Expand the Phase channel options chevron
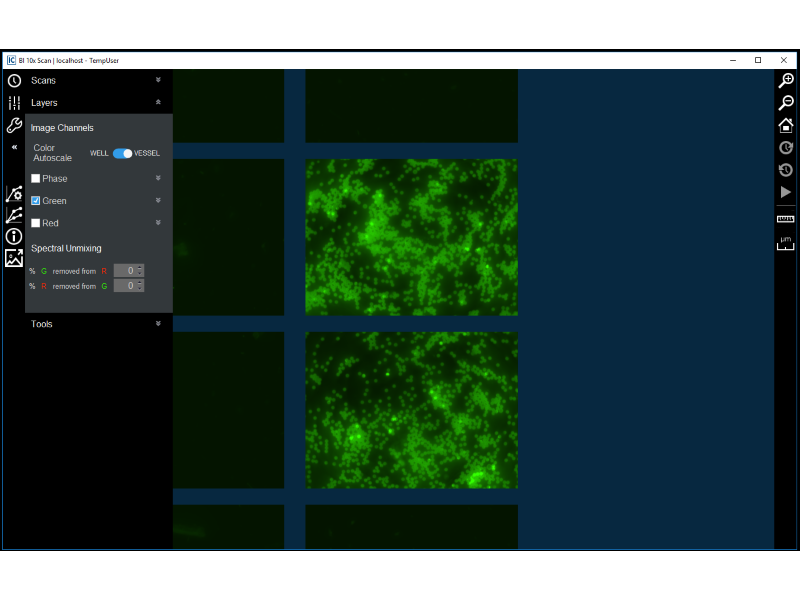Image resolution: width=800 pixels, height=600 pixels. (x=158, y=178)
